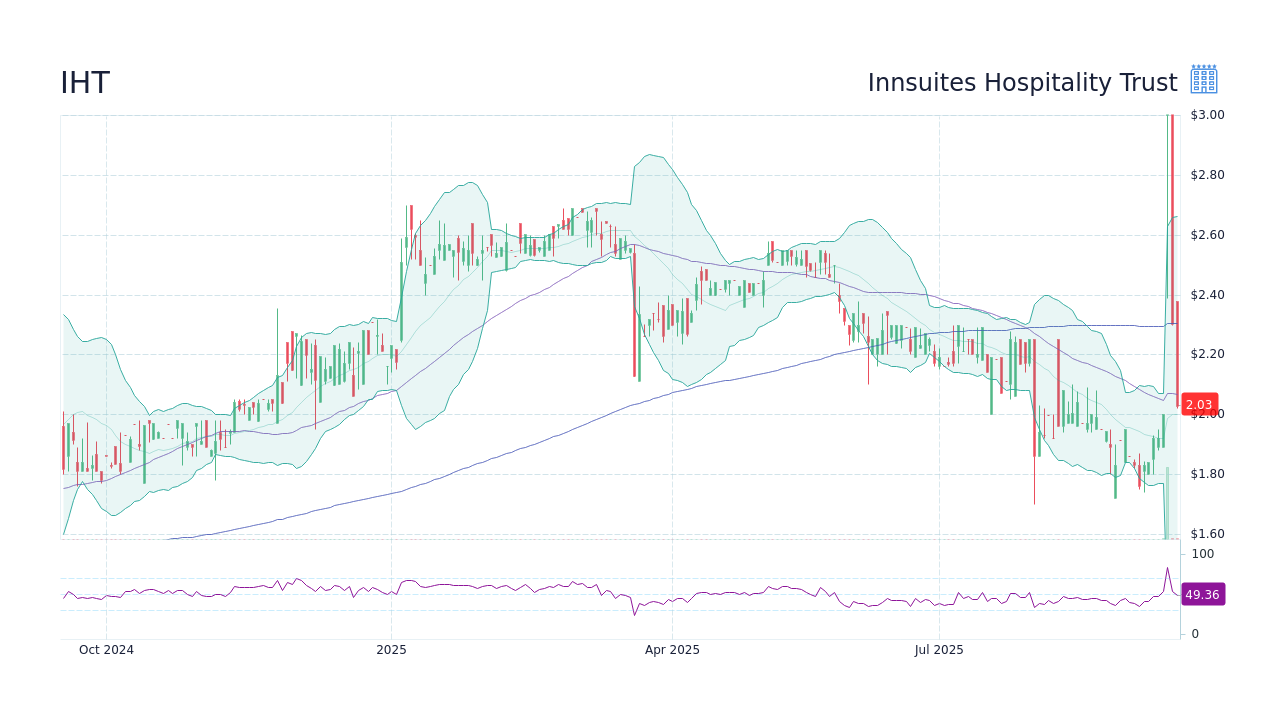Click the IHT ticker symbol label

tap(84, 83)
